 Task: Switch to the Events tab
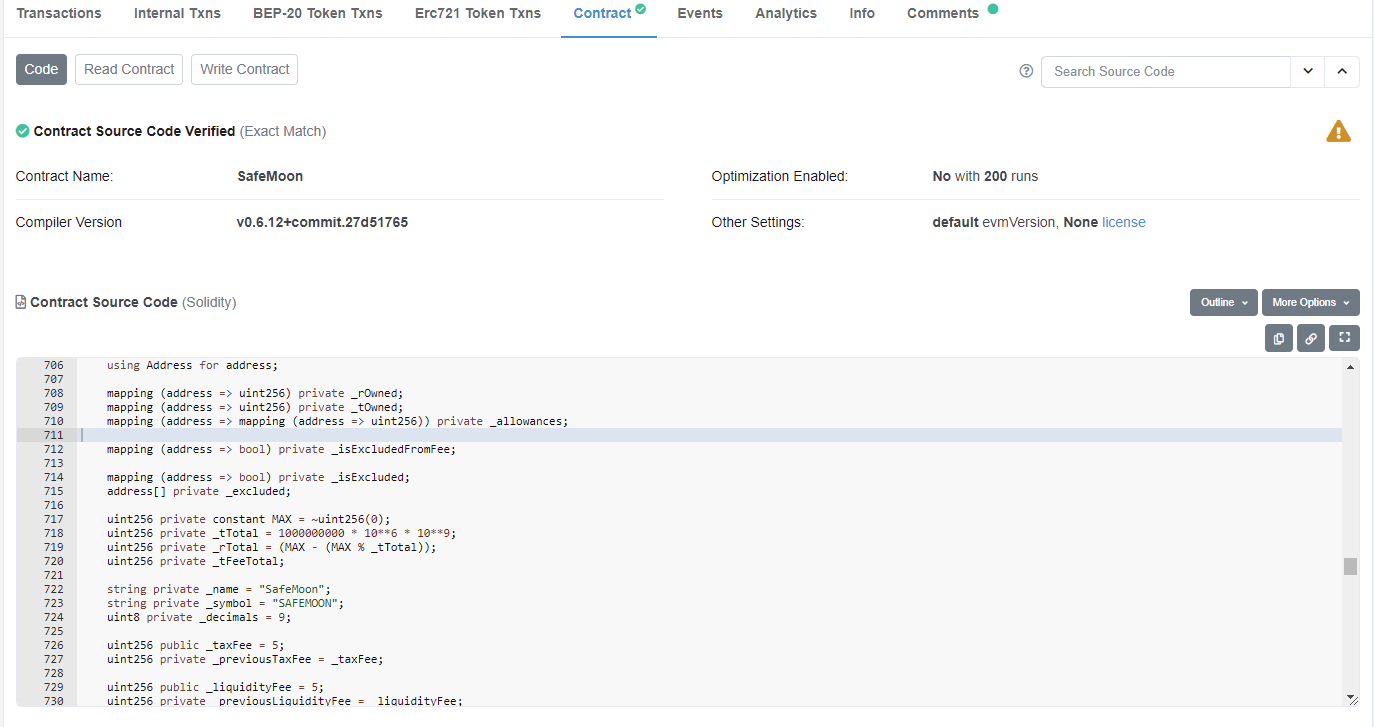(700, 13)
